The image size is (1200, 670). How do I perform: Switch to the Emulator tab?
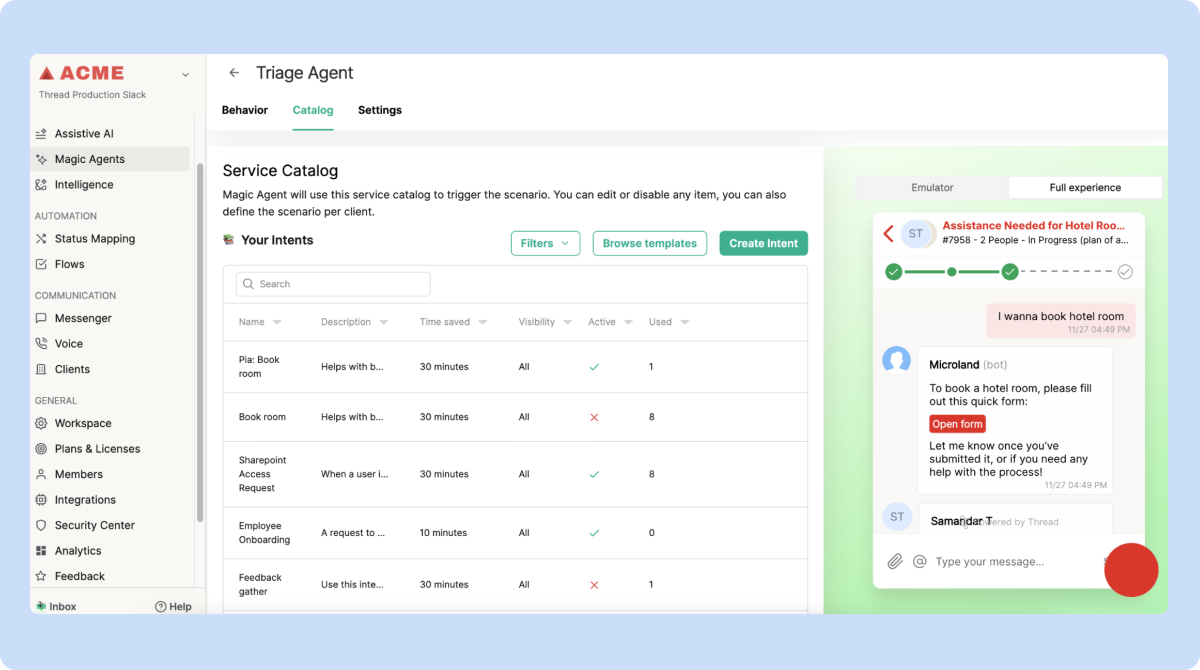coord(932,187)
